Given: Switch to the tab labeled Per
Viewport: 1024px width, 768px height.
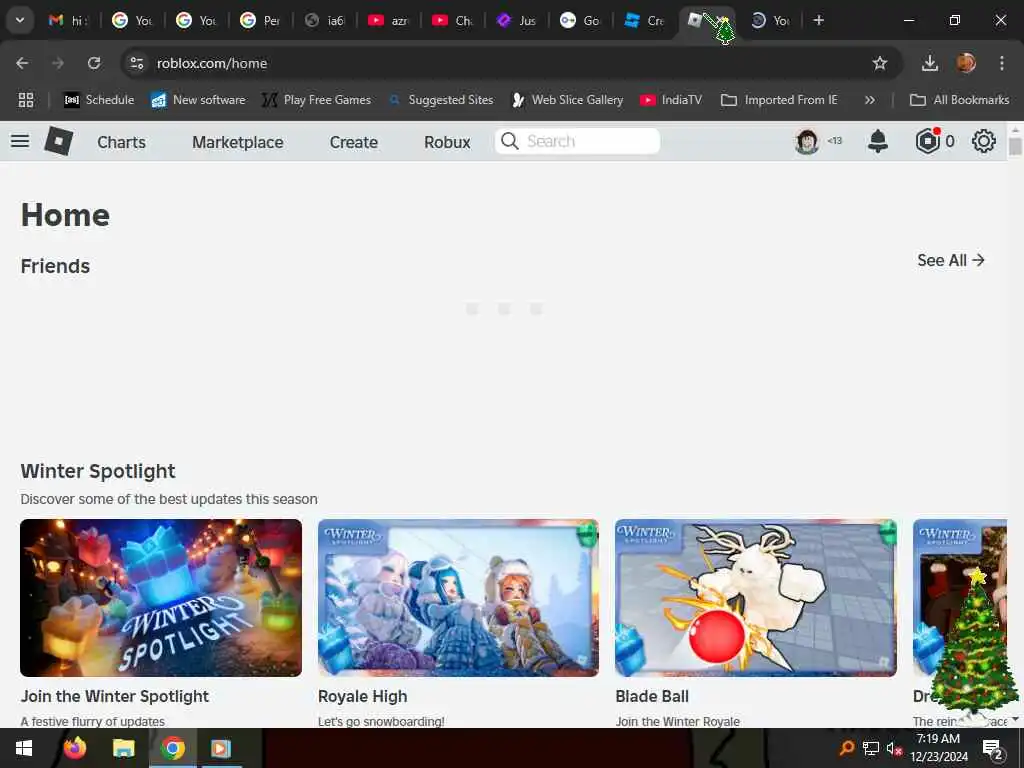Looking at the screenshot, I should click(260, 20).
